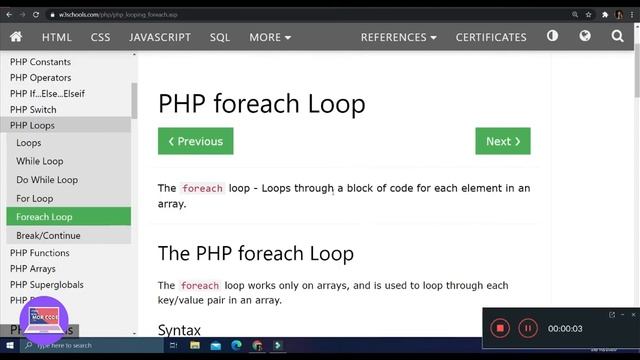Viewport: 640px width, 360px height.
Task: Open Break/Continue in sidebar
Action: pyautogui.click(x=48, y=236)
